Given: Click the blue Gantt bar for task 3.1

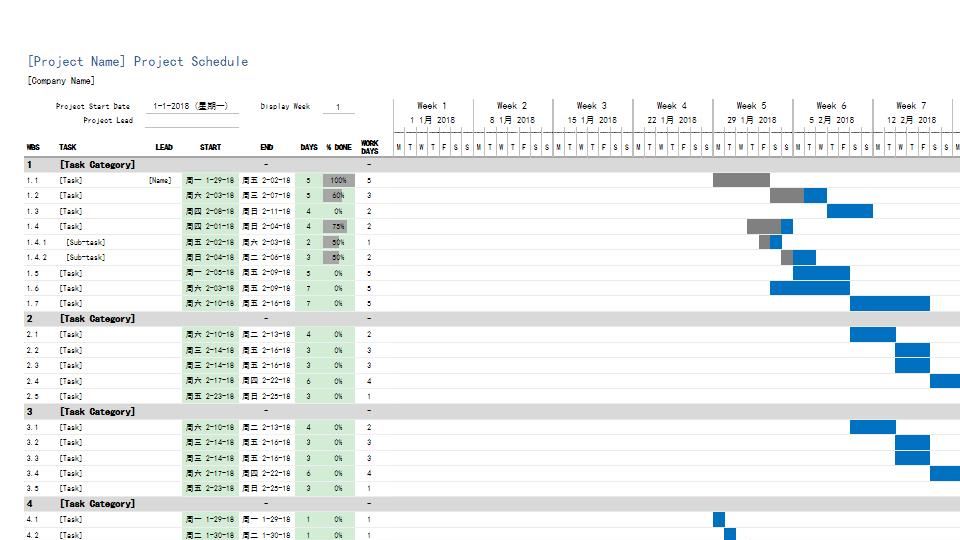Looking at the screenshot, I should 872,427.
